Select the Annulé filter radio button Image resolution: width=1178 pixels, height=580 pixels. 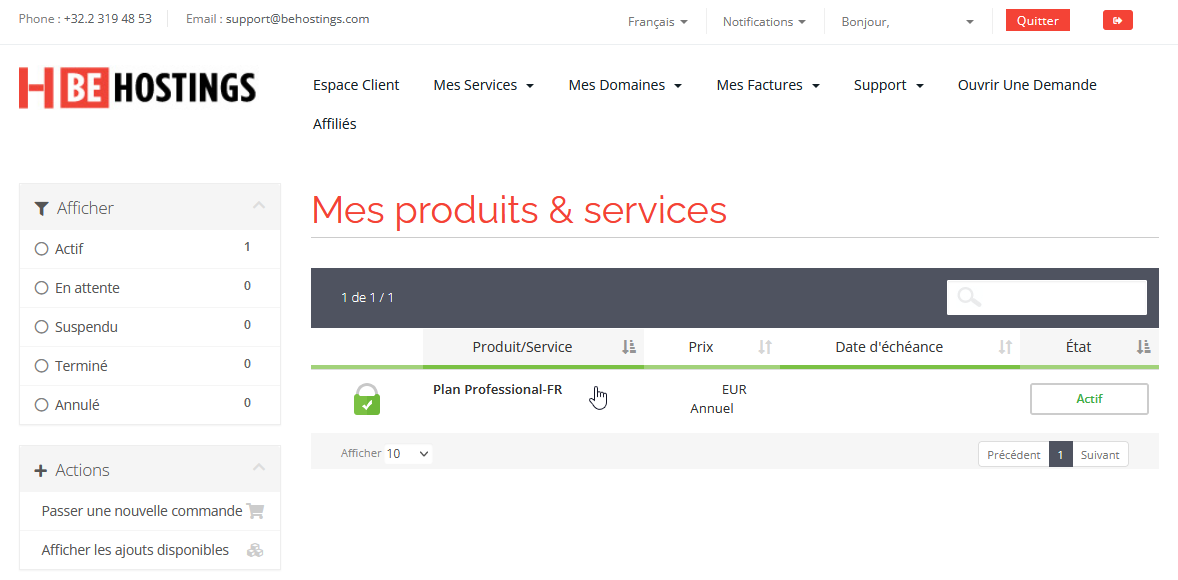[41, 405]
